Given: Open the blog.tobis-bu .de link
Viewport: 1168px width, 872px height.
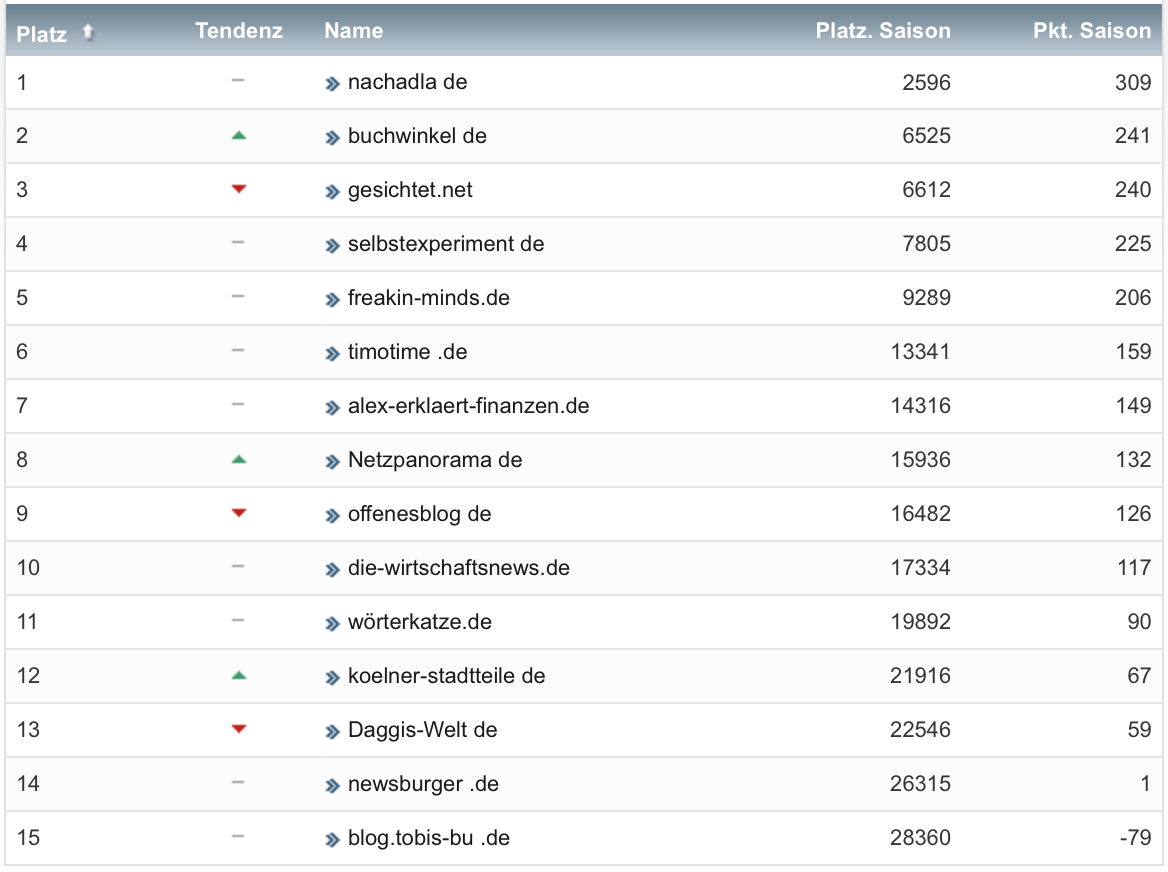Looking at the screenshot, I should pos(428,838).
